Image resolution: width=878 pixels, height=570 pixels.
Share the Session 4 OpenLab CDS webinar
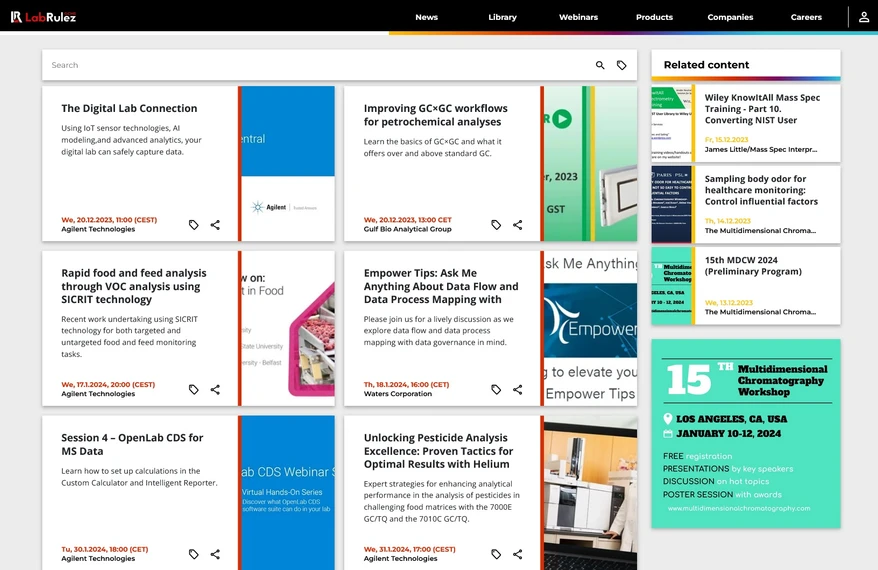(215, 554)
